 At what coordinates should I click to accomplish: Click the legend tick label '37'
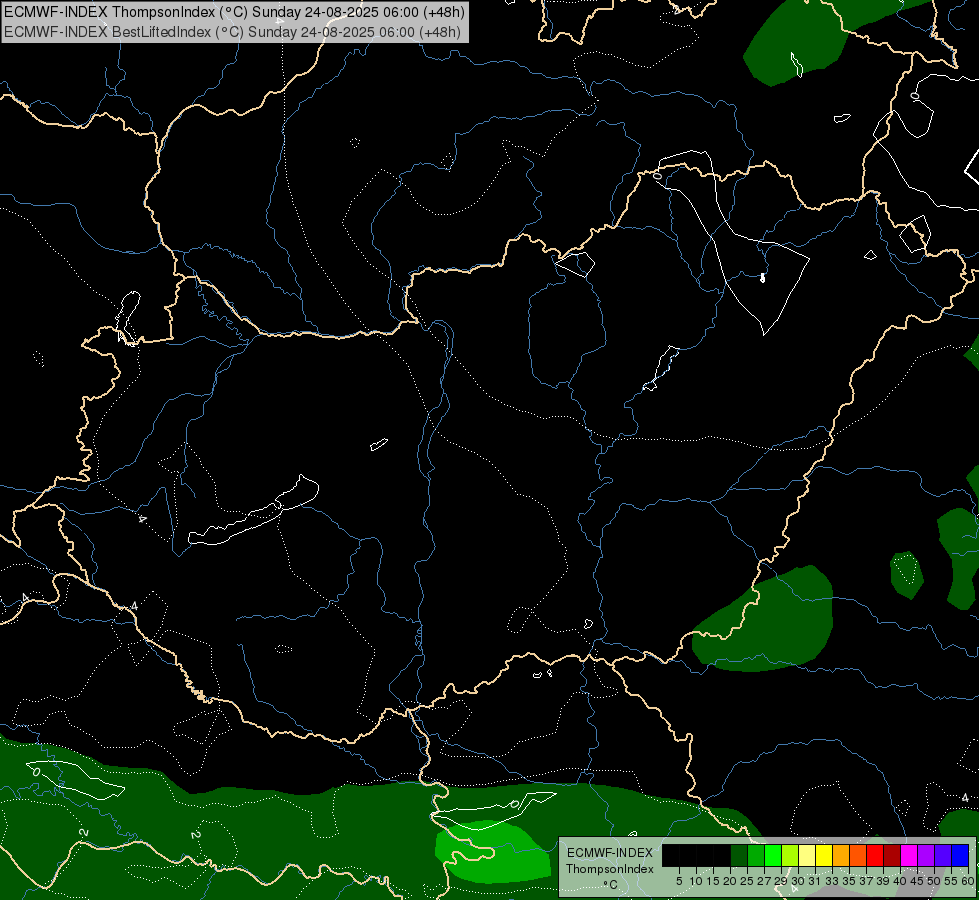click(866, 881)
